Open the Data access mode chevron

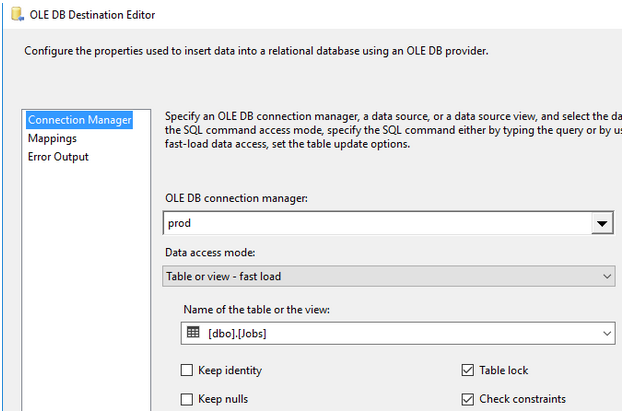(x=607, y=276)
